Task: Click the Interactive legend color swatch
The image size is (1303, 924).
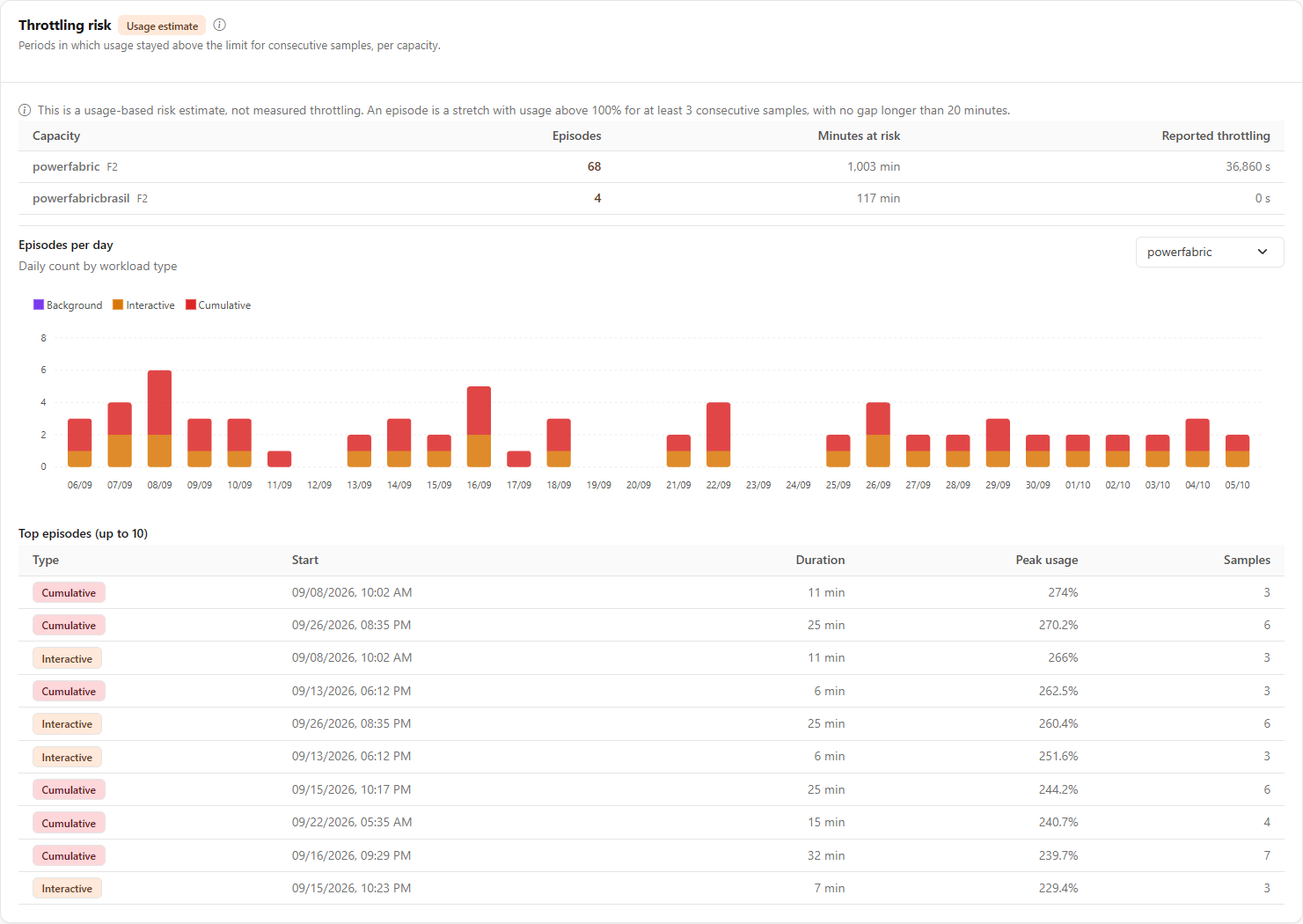Action: (118, 304)
